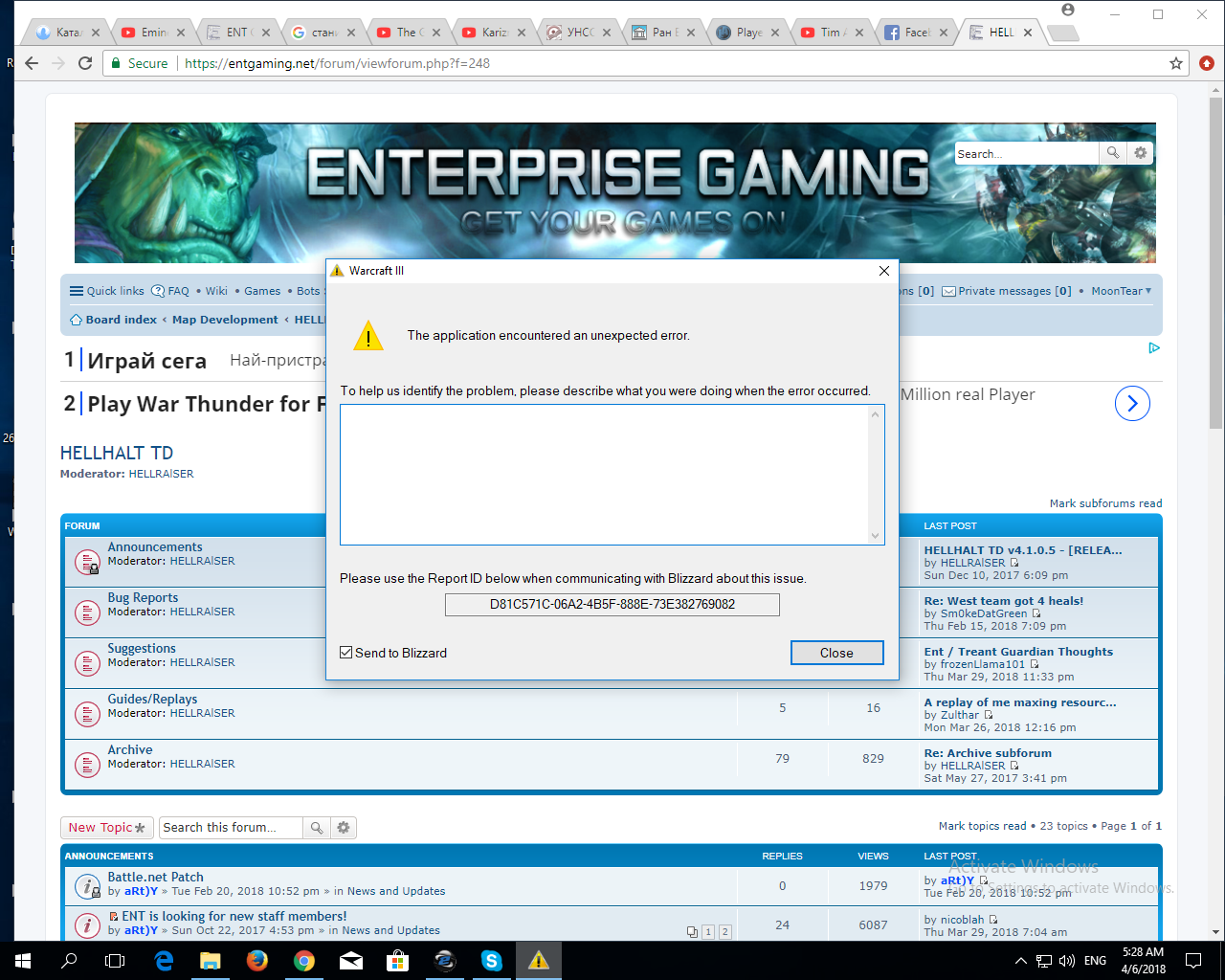Open the Battle.net Patch topic
The image size is (1225, 980).
pyautogui.click(x=155, y=877)
